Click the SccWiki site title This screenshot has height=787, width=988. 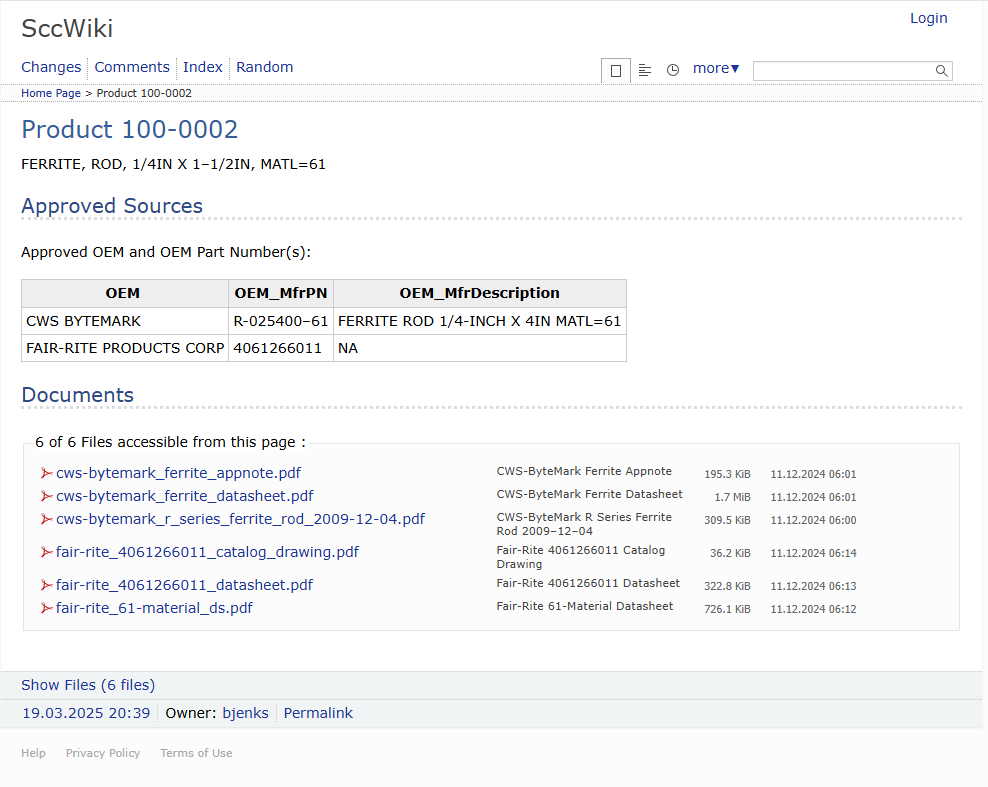(67, 28)
